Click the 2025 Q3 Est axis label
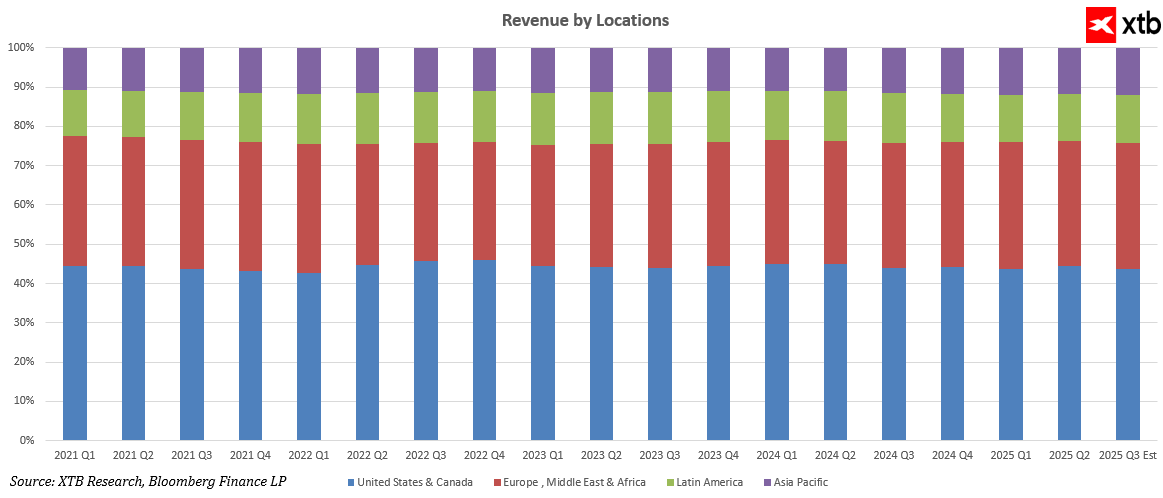The image size is (1163, 498). click(x=1129, y=456)
